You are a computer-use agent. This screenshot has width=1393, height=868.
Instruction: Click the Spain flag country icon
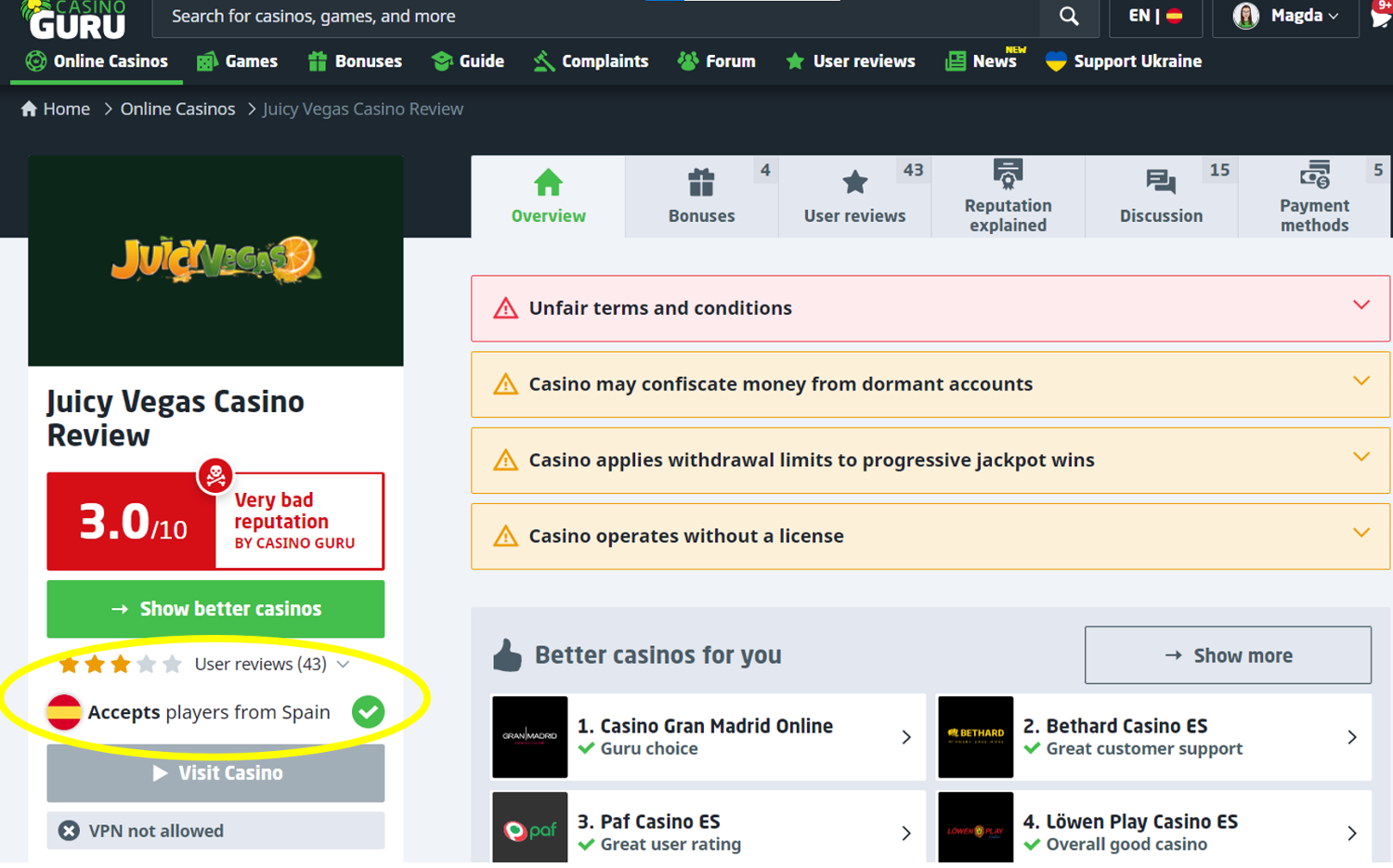(x=64, y=712)
